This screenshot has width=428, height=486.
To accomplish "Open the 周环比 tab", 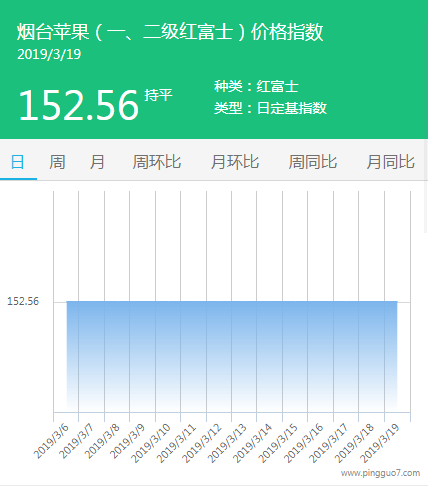I will [157, 162].
